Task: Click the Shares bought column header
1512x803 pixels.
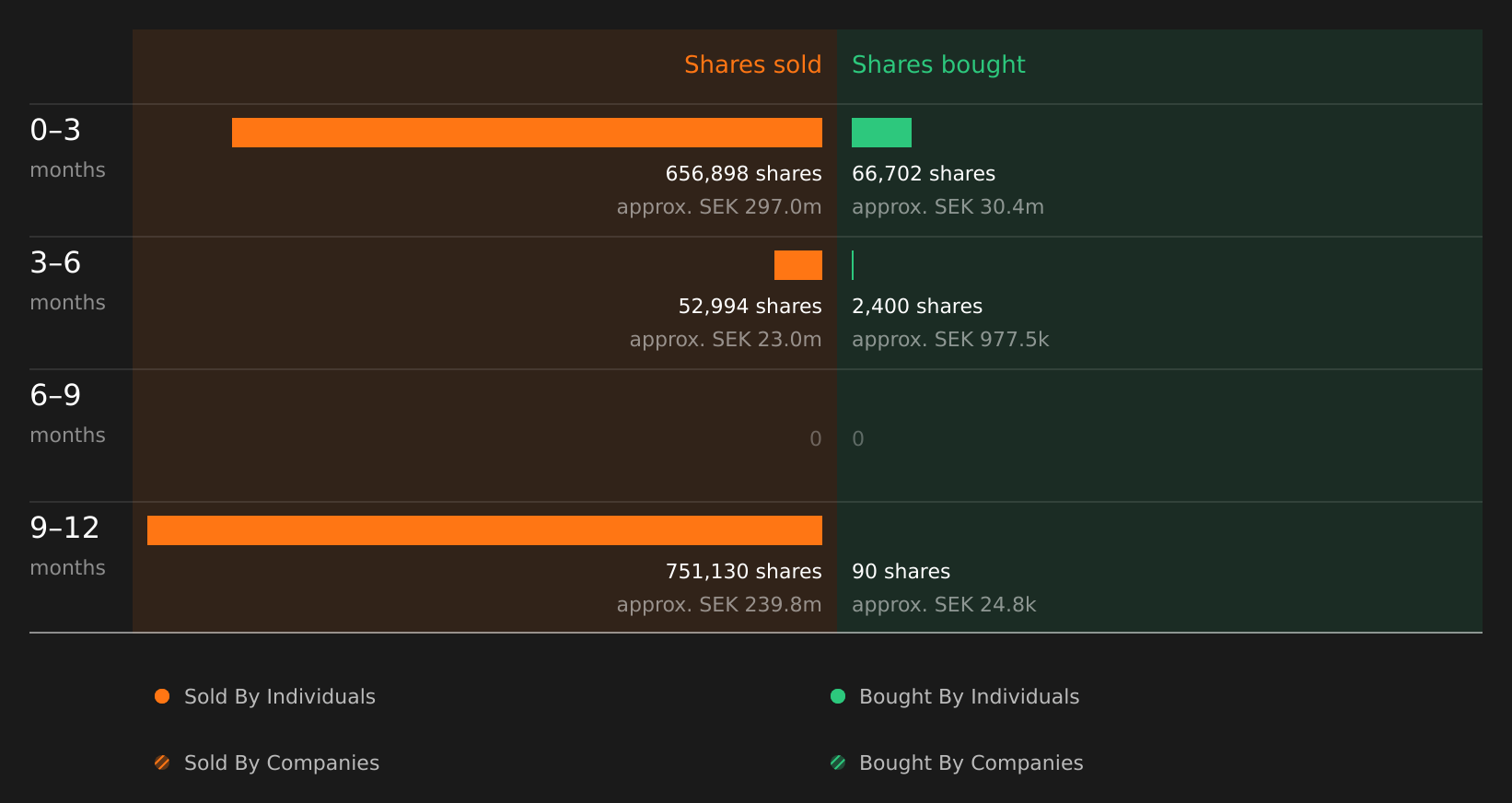Action: click(938, 64)
